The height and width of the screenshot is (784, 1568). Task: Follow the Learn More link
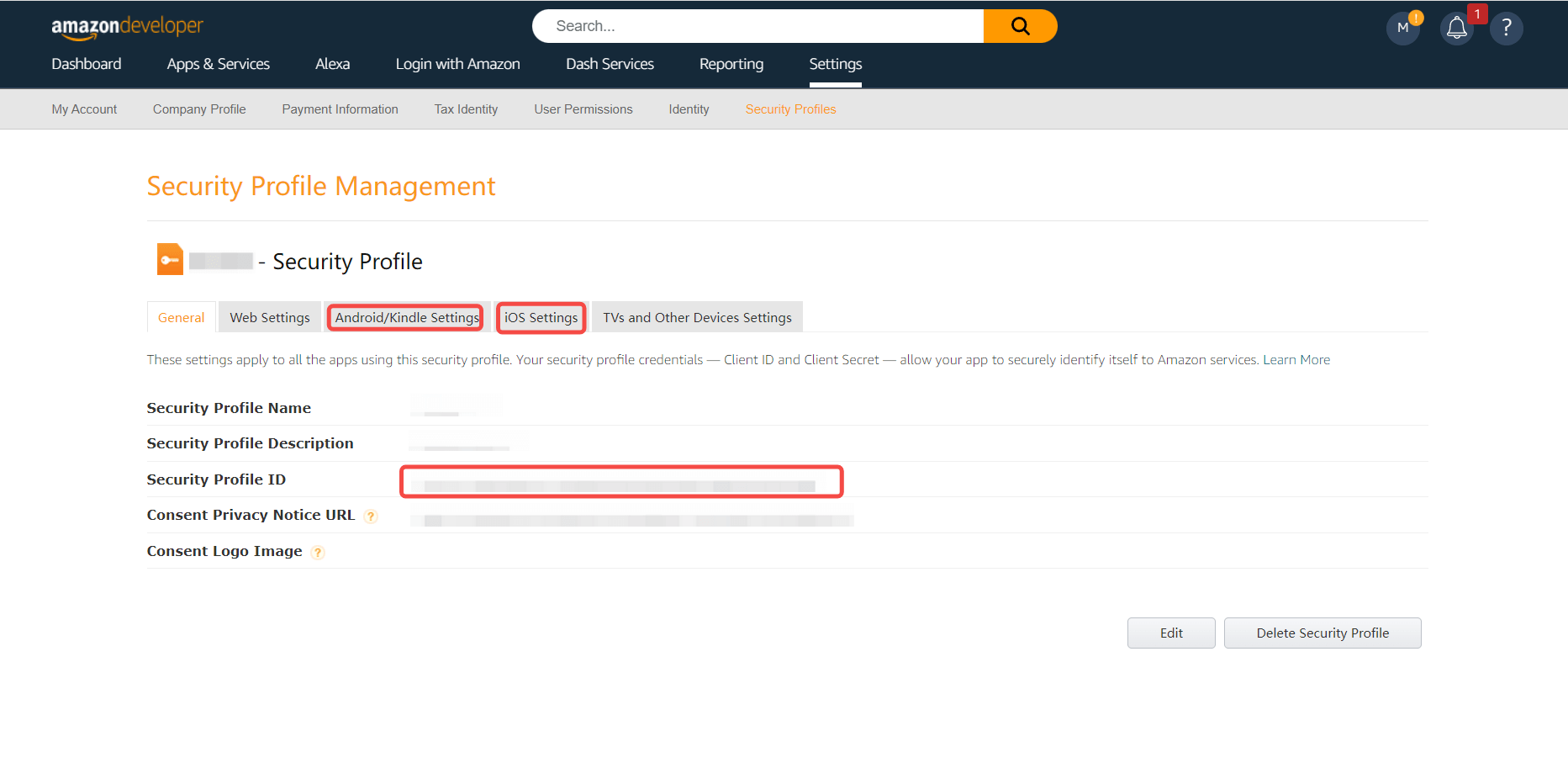tap(1296, 360)
